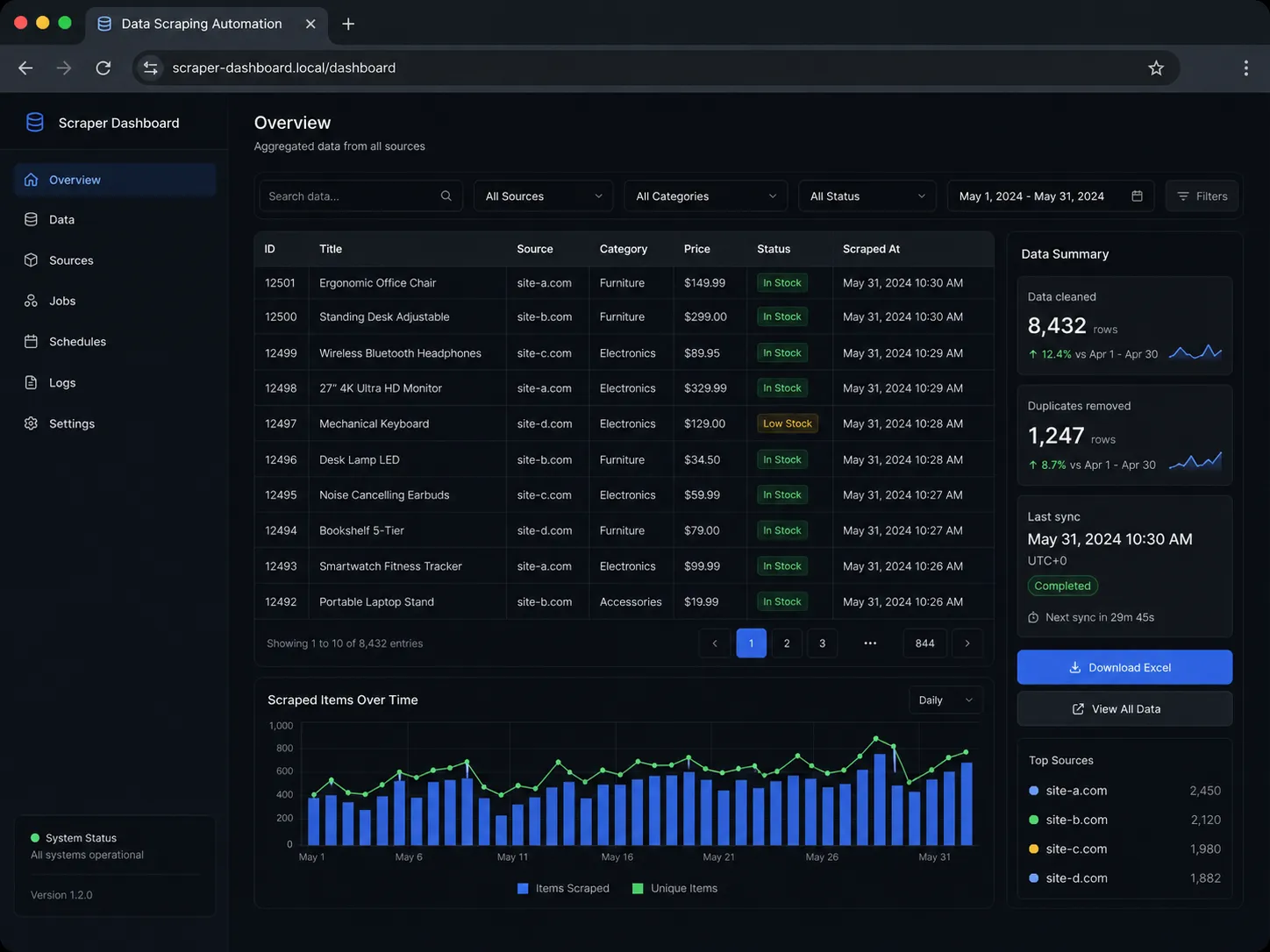This screenshot has width=1270, height=952.
Task: Go forward with the browser forward arrow
Action: pos(64,68)
